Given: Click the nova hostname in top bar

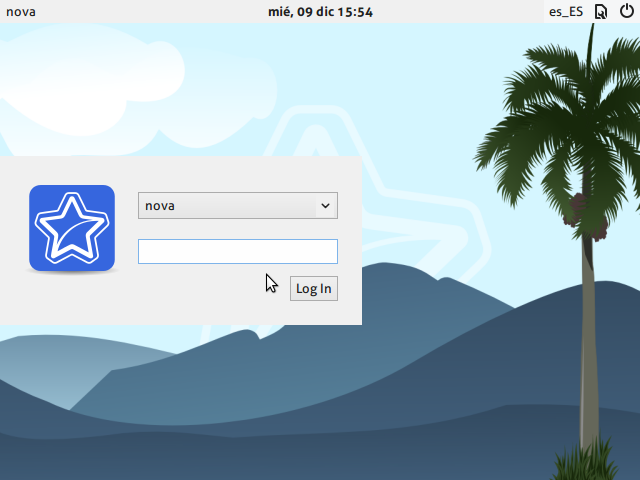Looking at the screenshot, I should [21, 12].
